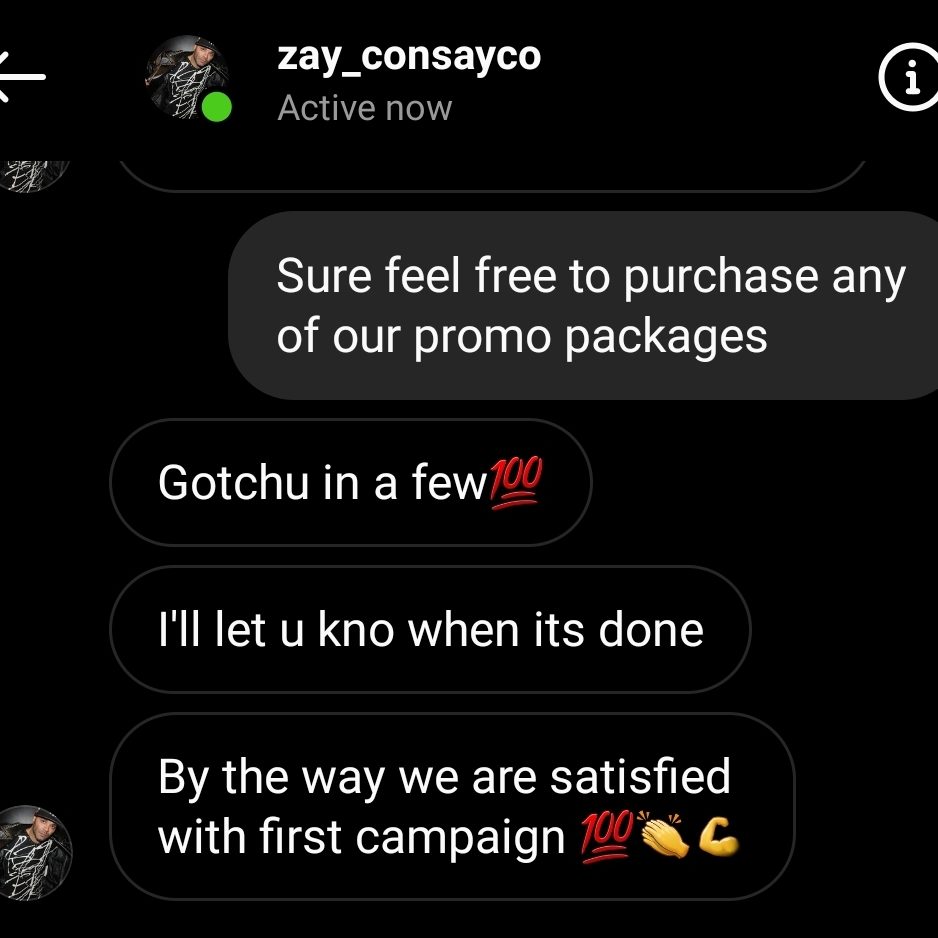
Task: Tap the clipped avatar above the chat
Action: point(35,176)
